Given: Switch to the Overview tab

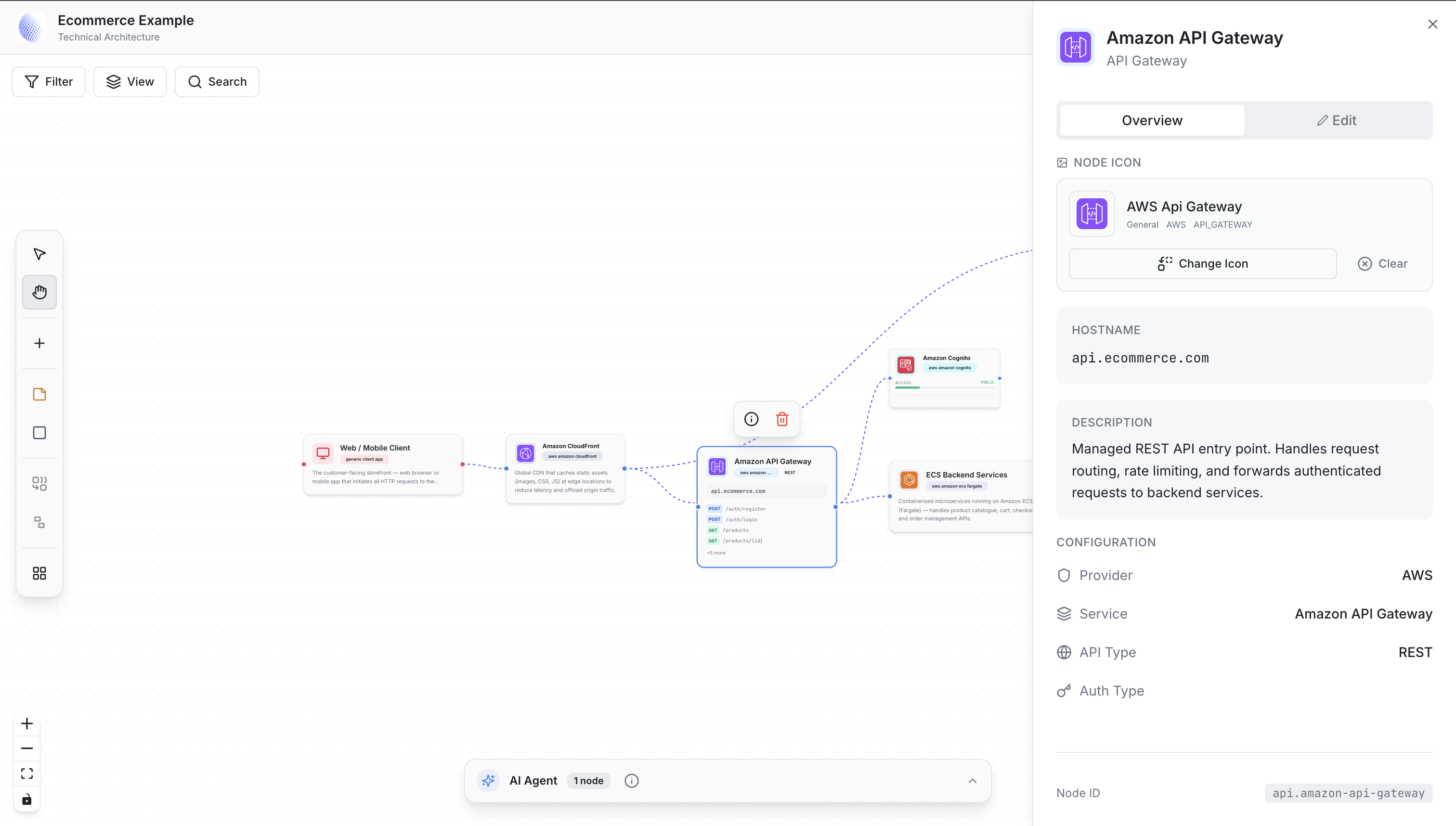Looking at the screenshot, I should pyautogui.click(x=1152, y=120).
